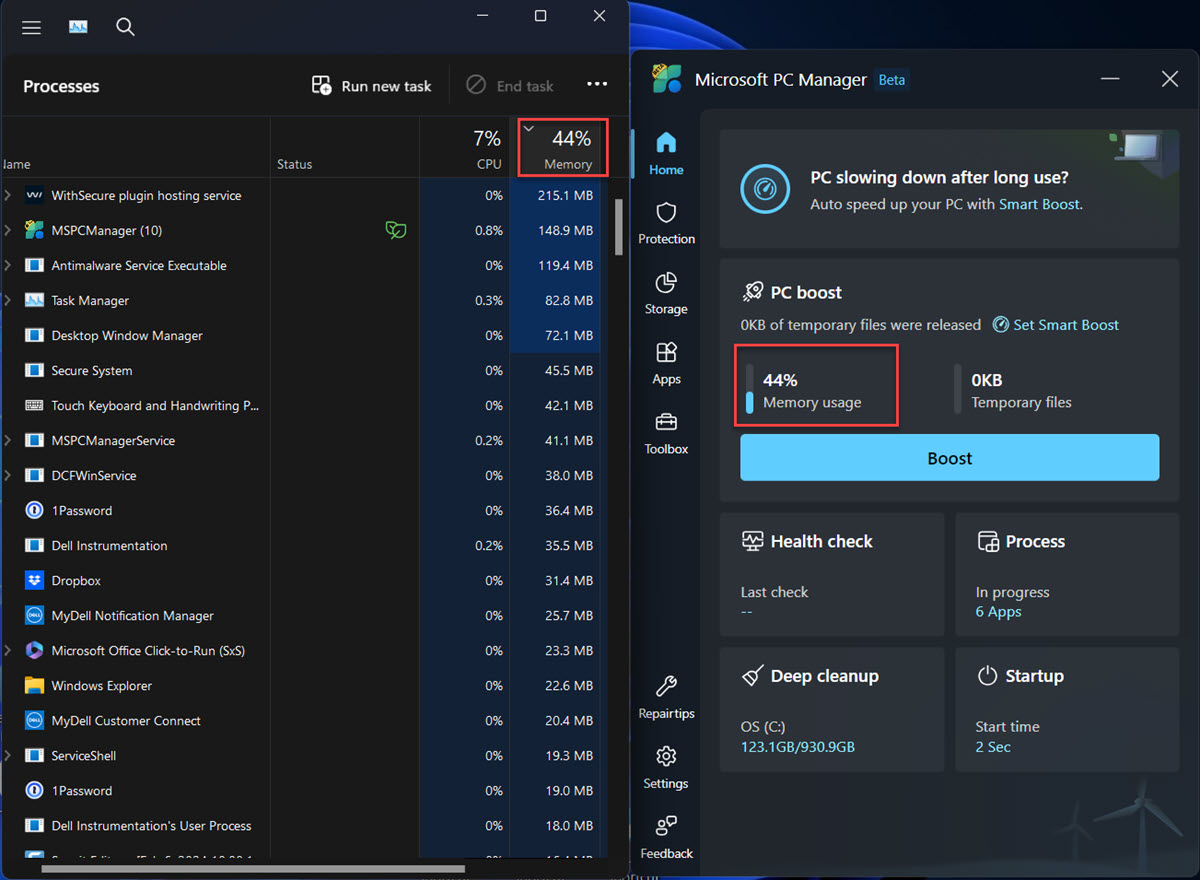Click the blue Boost button
This screenshot has width=1200, height=880.
949,458
